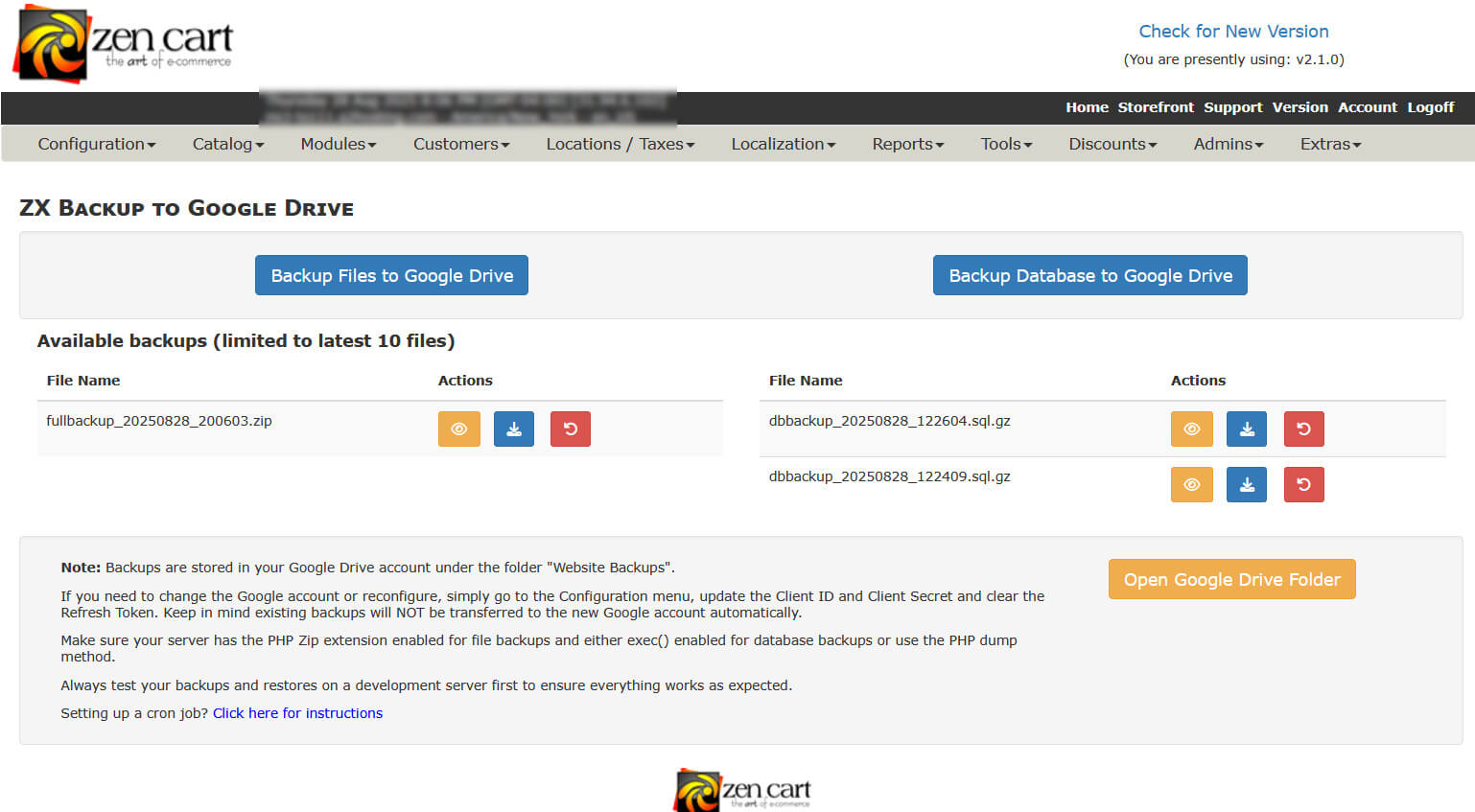Download dbbackup_20250828_122409.sql.gz file
The height and width of the screenshot is (812, 1475).
point(1247,484)
